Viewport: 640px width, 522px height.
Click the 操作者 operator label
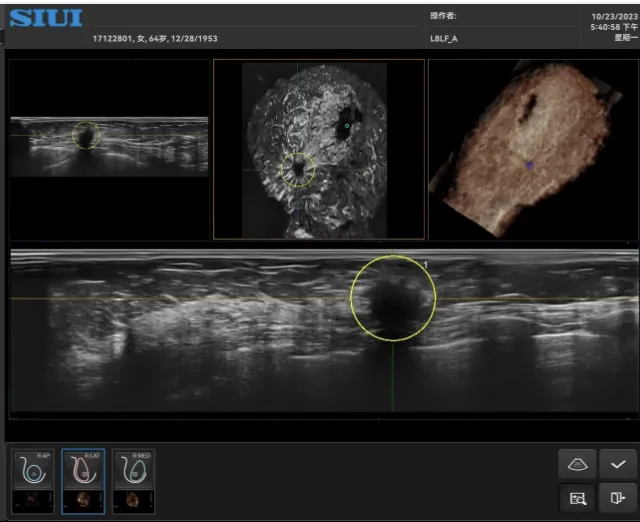pyautogui.click(x=443, y=16)
